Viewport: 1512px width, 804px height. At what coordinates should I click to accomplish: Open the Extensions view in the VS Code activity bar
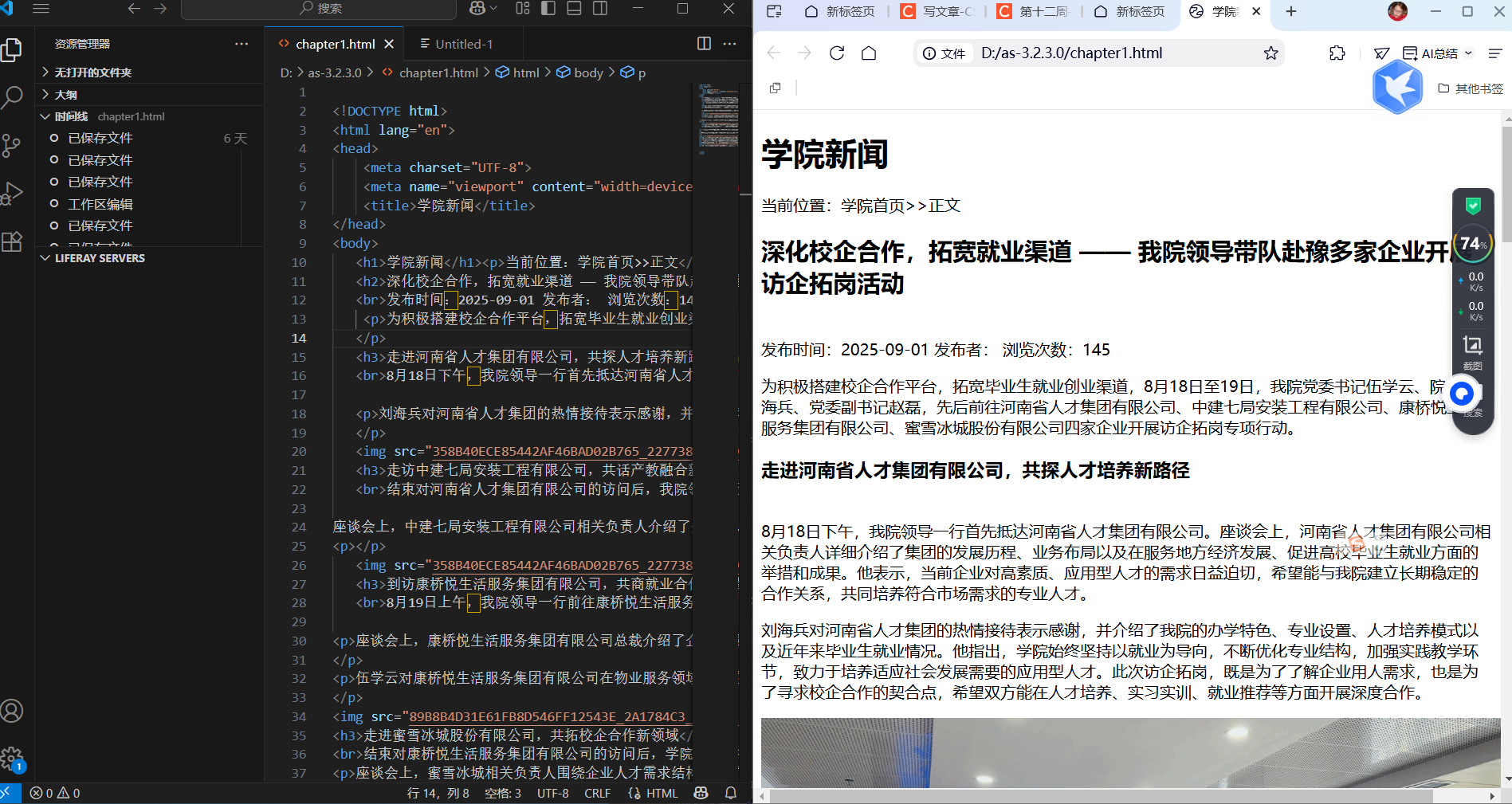coord(12,241)
